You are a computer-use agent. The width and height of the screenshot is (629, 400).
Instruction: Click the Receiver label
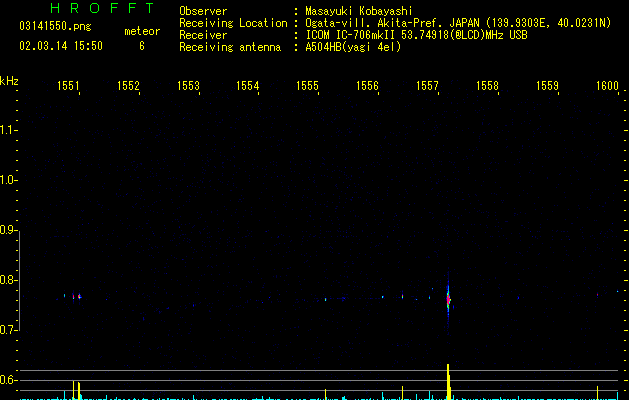click(203, 35)
